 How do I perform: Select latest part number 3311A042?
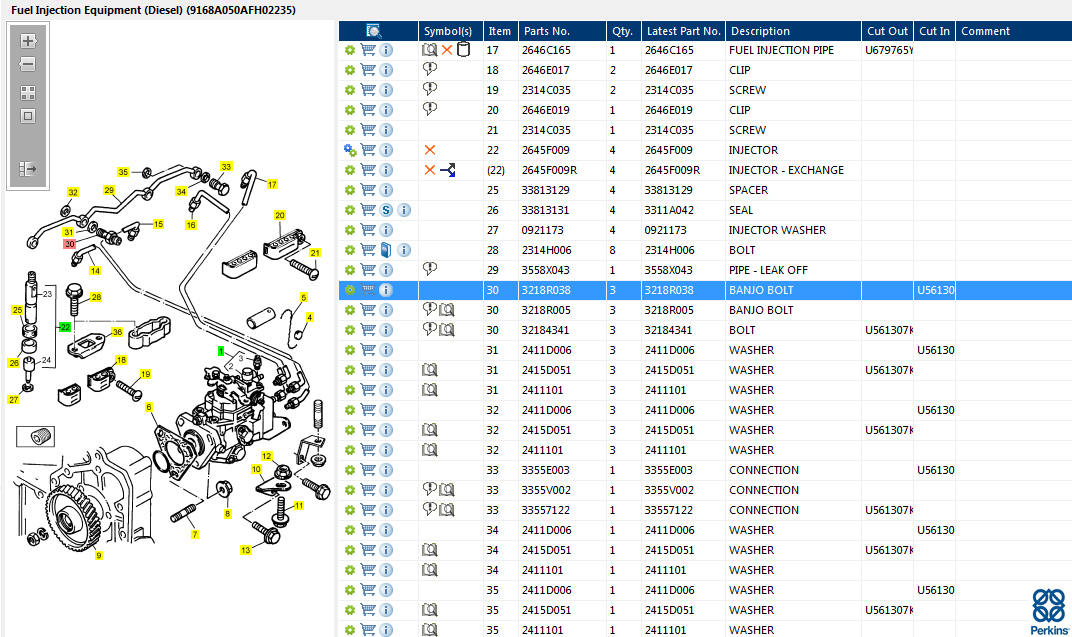(669, 210)
